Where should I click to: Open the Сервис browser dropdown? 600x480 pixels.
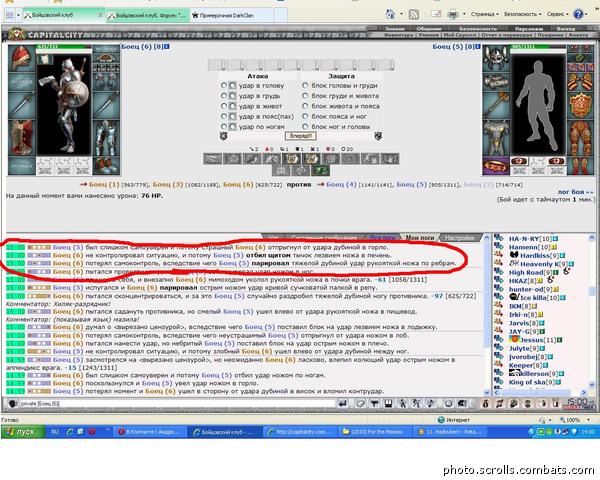558,14
